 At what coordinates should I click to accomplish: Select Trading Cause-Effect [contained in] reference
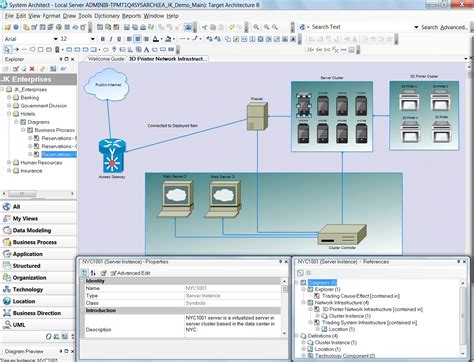[x=361, y=296]
